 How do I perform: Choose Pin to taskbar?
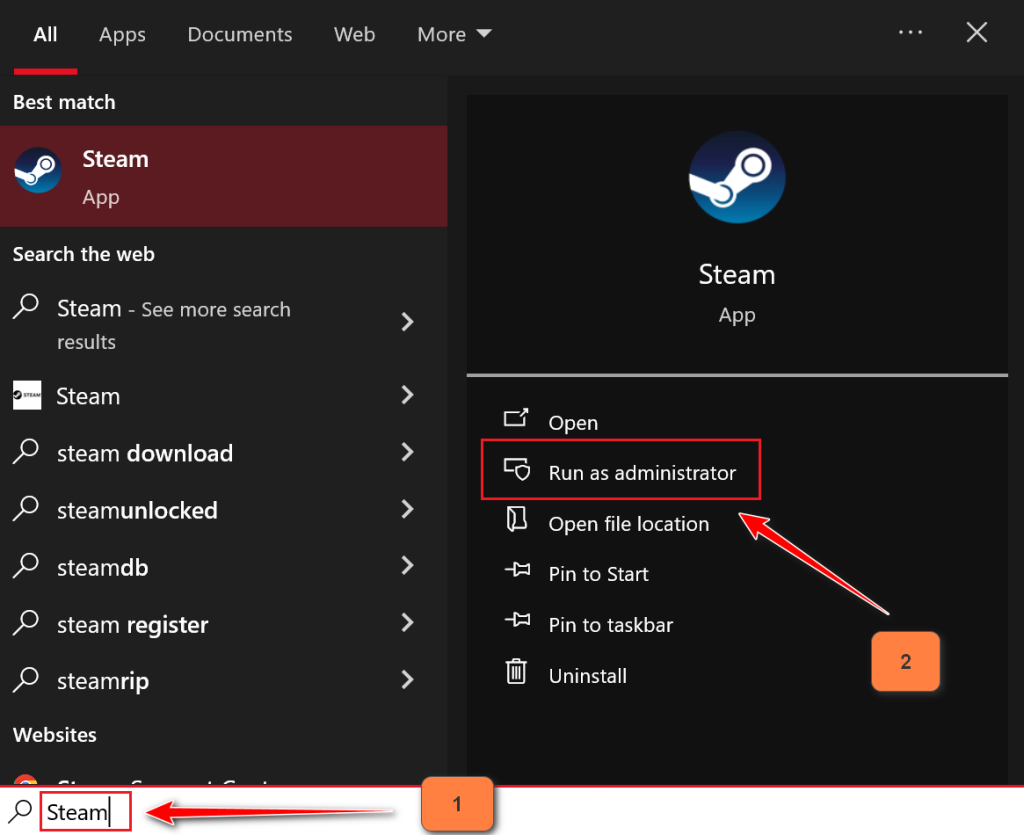[611, 625]
